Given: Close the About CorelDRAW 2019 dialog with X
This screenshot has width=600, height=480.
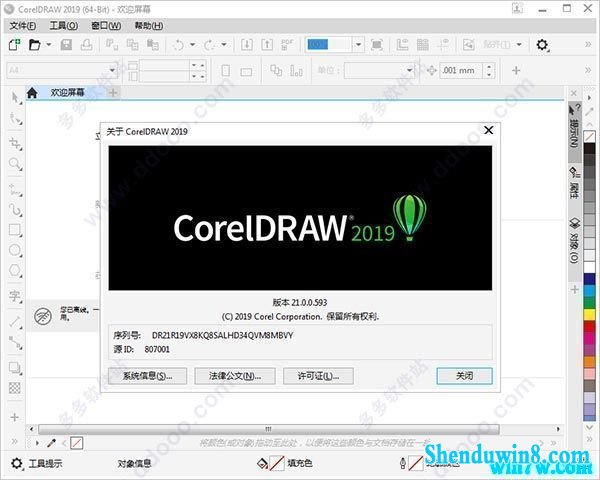Looking at the screenshot, I should pyautogui.click(x=489, y=130).
